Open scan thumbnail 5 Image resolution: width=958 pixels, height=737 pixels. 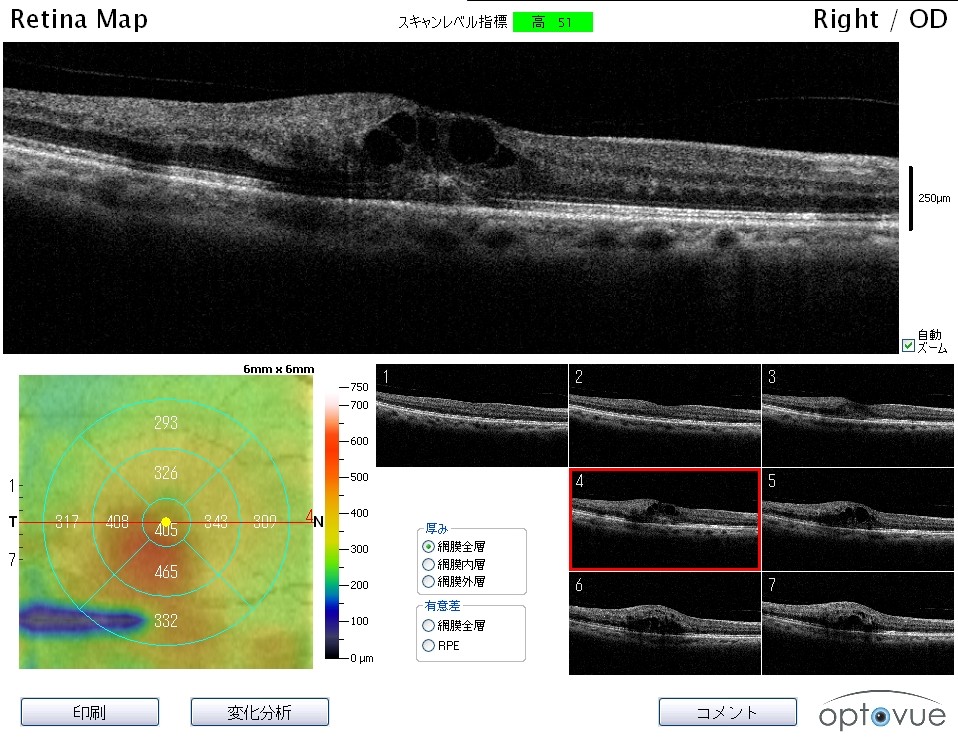click(858, 520)
